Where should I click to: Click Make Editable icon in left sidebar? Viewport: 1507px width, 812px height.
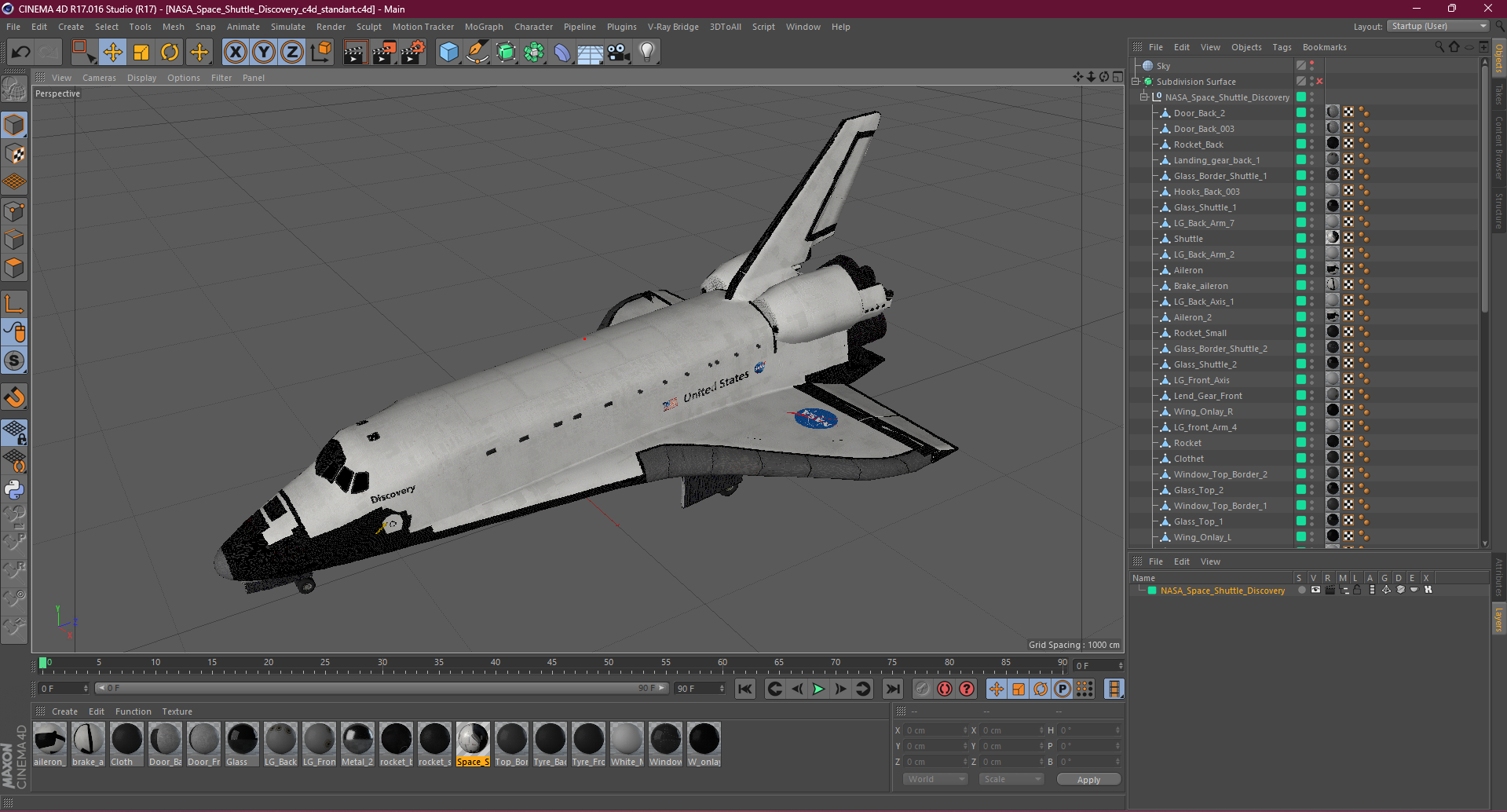[14, 90]
